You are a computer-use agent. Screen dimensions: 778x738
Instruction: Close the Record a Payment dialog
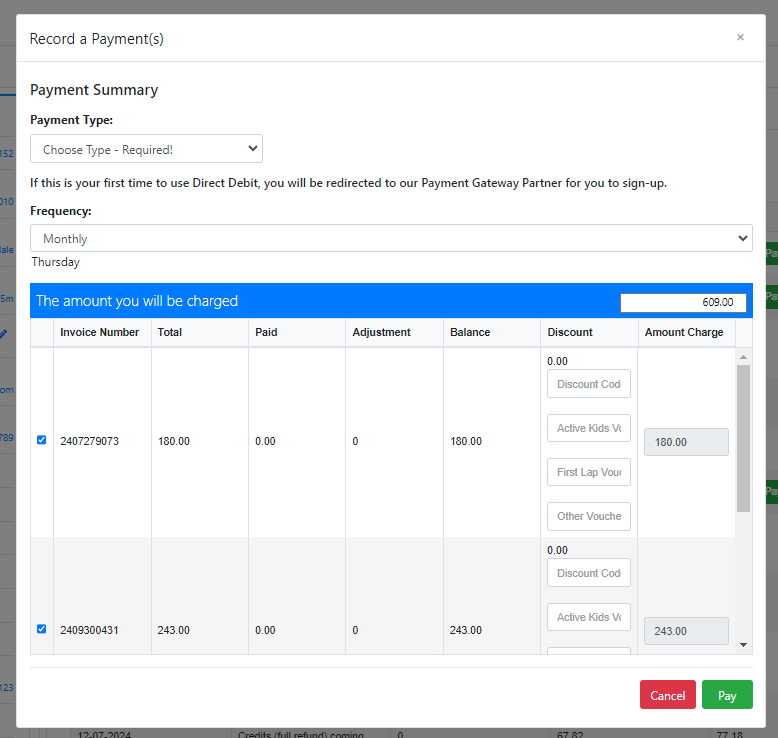pyautogui.click(x=740, y=38)
